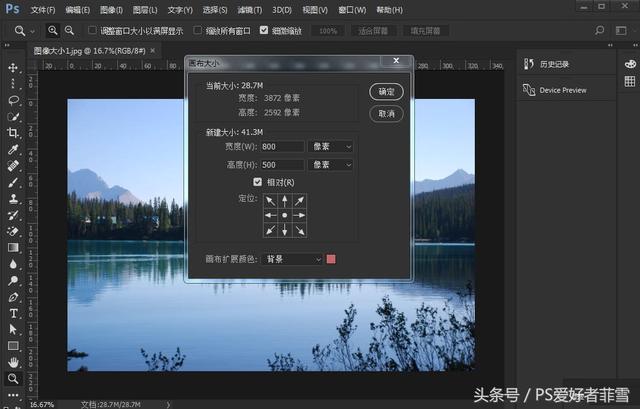Open the 滤镜(T) menu
Viewport: 640px width, 409px height.
click(x=249, y=10)
